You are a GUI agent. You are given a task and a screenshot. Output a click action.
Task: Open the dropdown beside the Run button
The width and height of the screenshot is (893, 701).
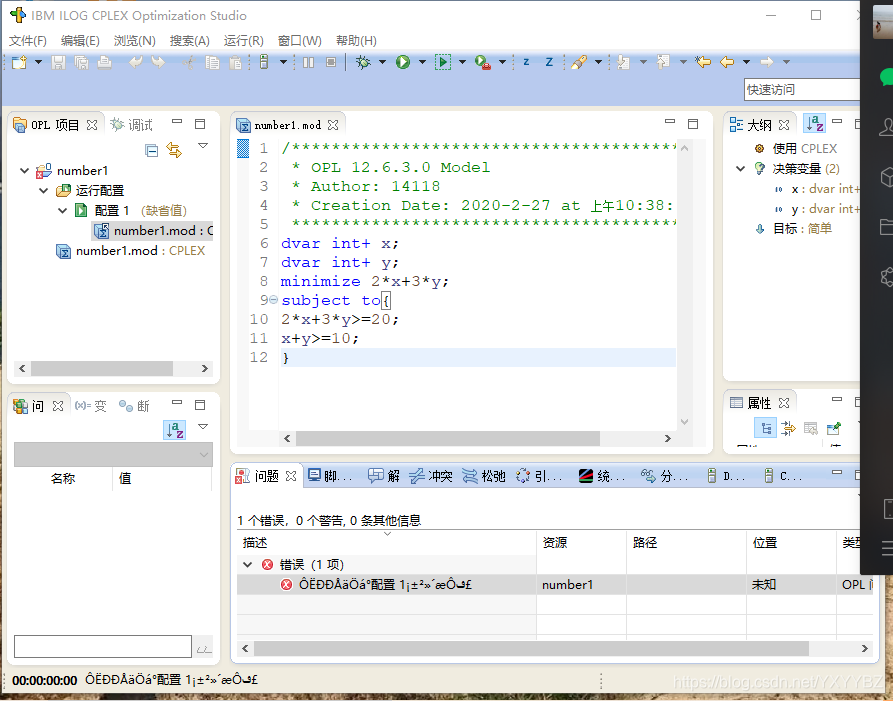[x=422, y=62]
